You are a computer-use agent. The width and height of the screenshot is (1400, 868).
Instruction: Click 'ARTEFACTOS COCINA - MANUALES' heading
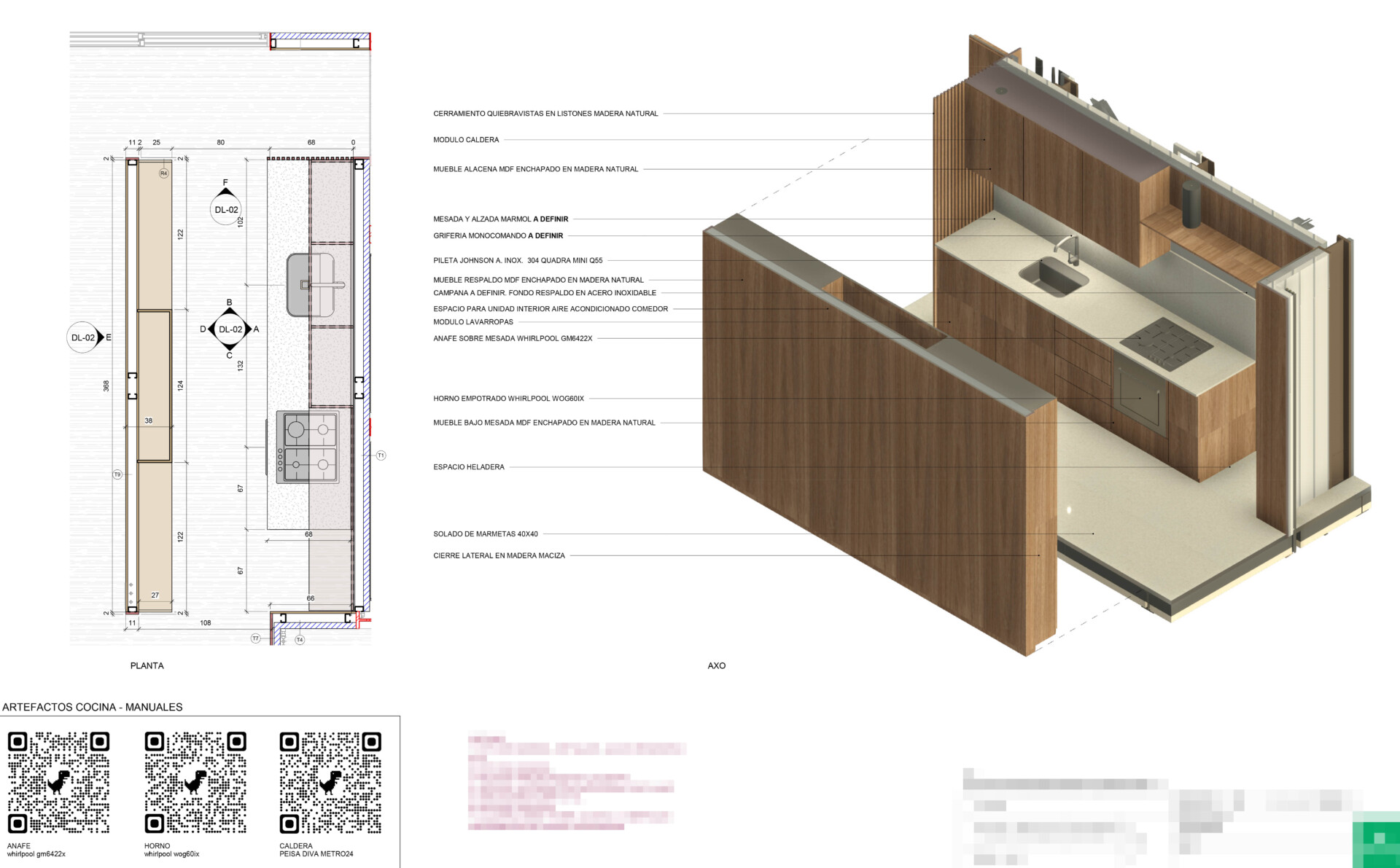tap(93, 707)
